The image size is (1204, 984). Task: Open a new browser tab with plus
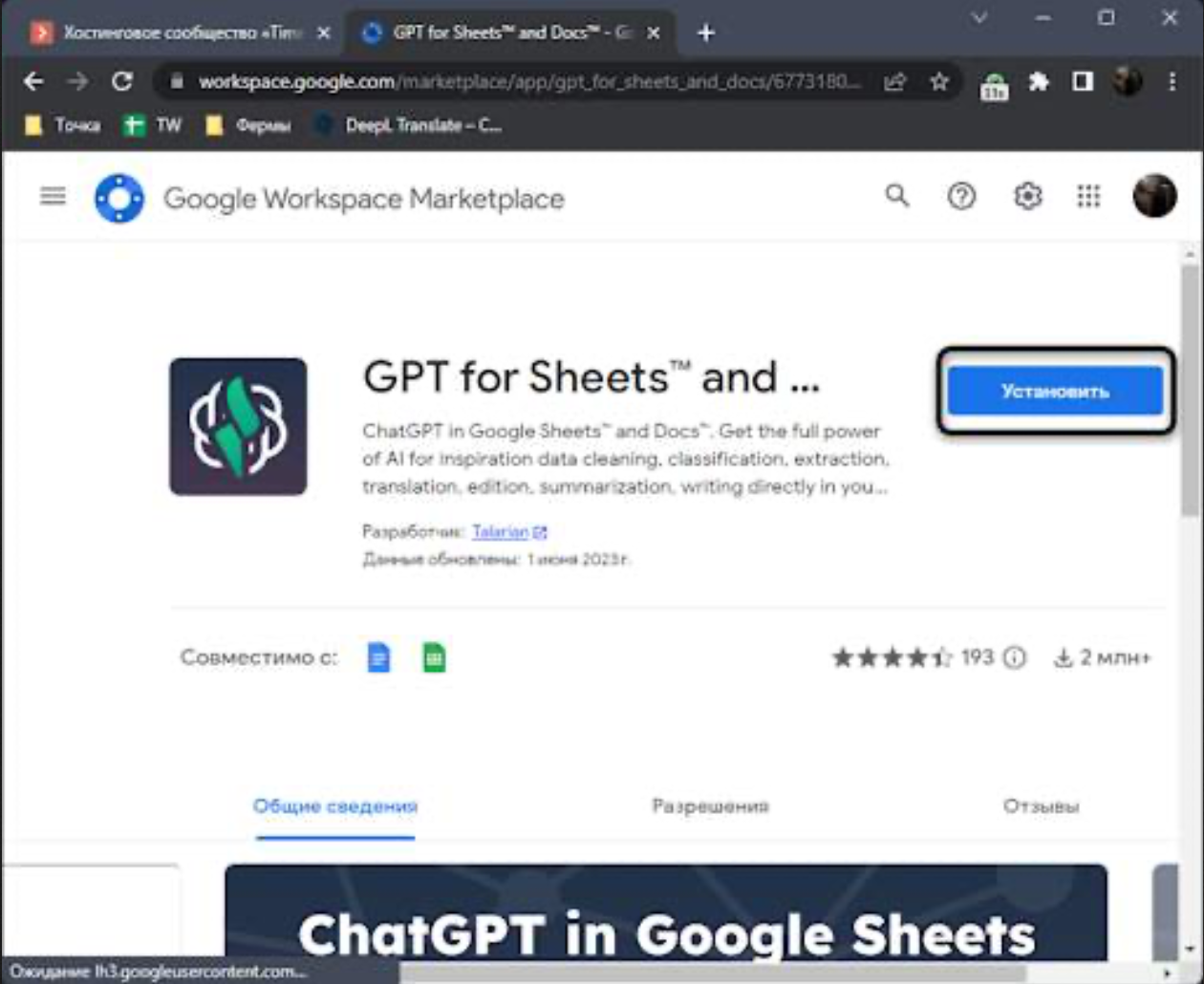705,32
